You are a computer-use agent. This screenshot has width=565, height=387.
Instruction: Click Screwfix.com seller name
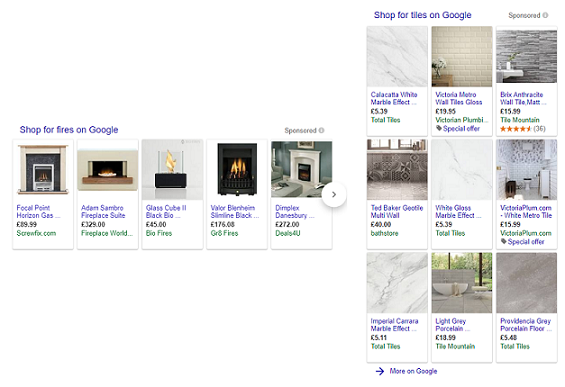pyautogui.click(x=36, y=233)
